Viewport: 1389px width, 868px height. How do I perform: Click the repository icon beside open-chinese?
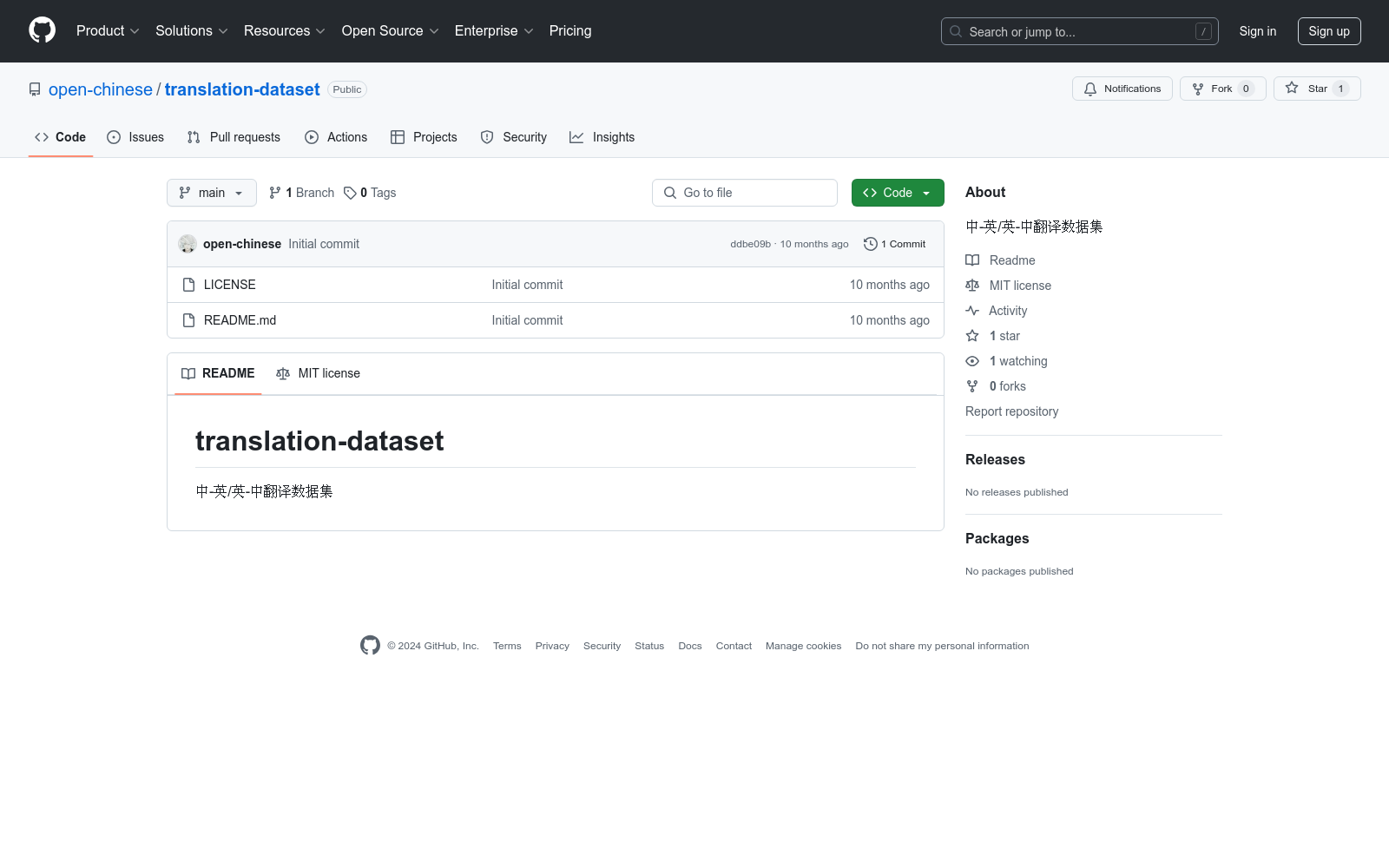35,89
